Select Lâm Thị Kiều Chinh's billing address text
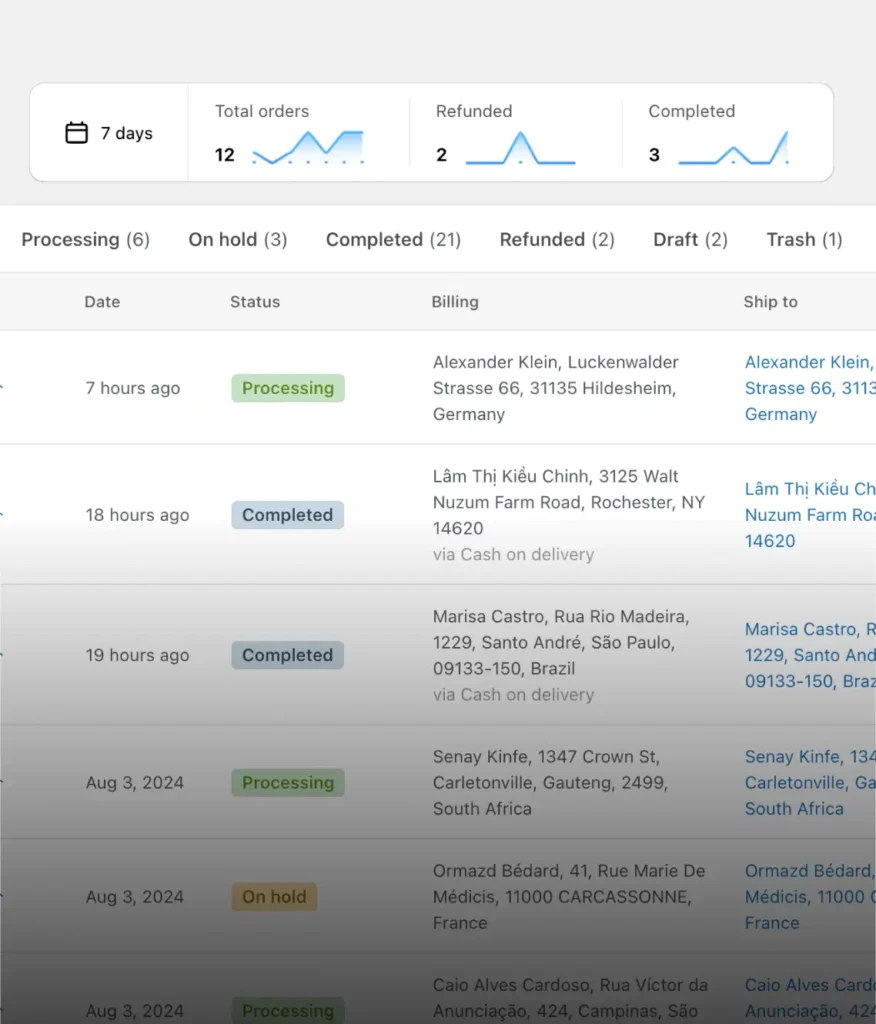The image size is (876, 1024). coord(569,502)
